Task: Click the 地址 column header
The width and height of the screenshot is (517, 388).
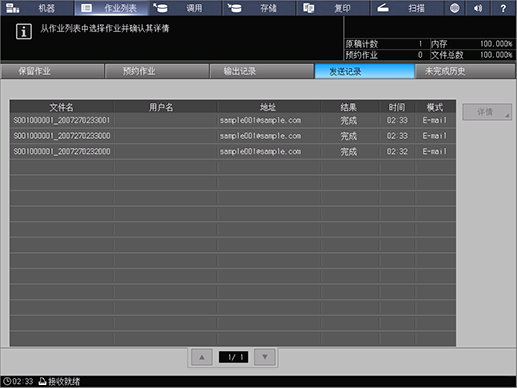Action: point(269,107)
